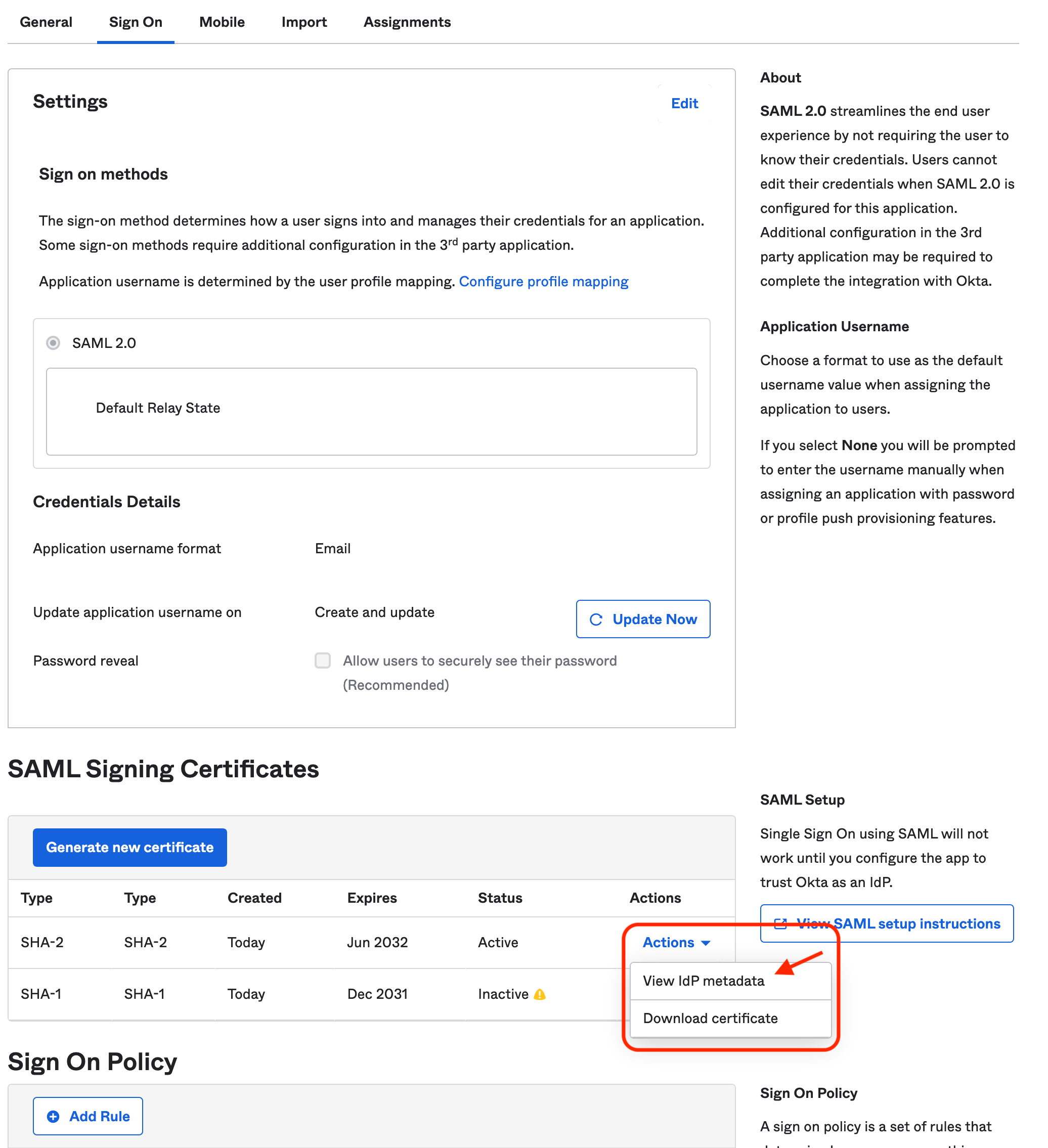Switch to the General tab

(46, 22)
